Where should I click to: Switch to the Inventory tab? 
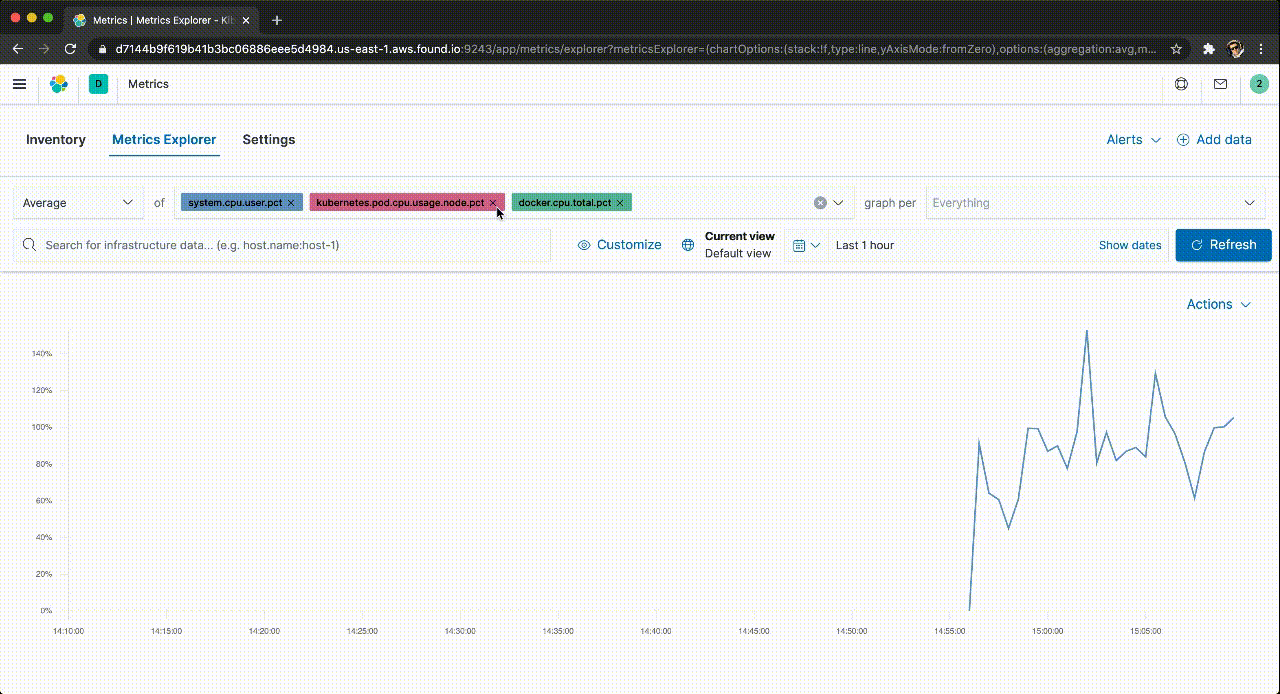(55, 140)
